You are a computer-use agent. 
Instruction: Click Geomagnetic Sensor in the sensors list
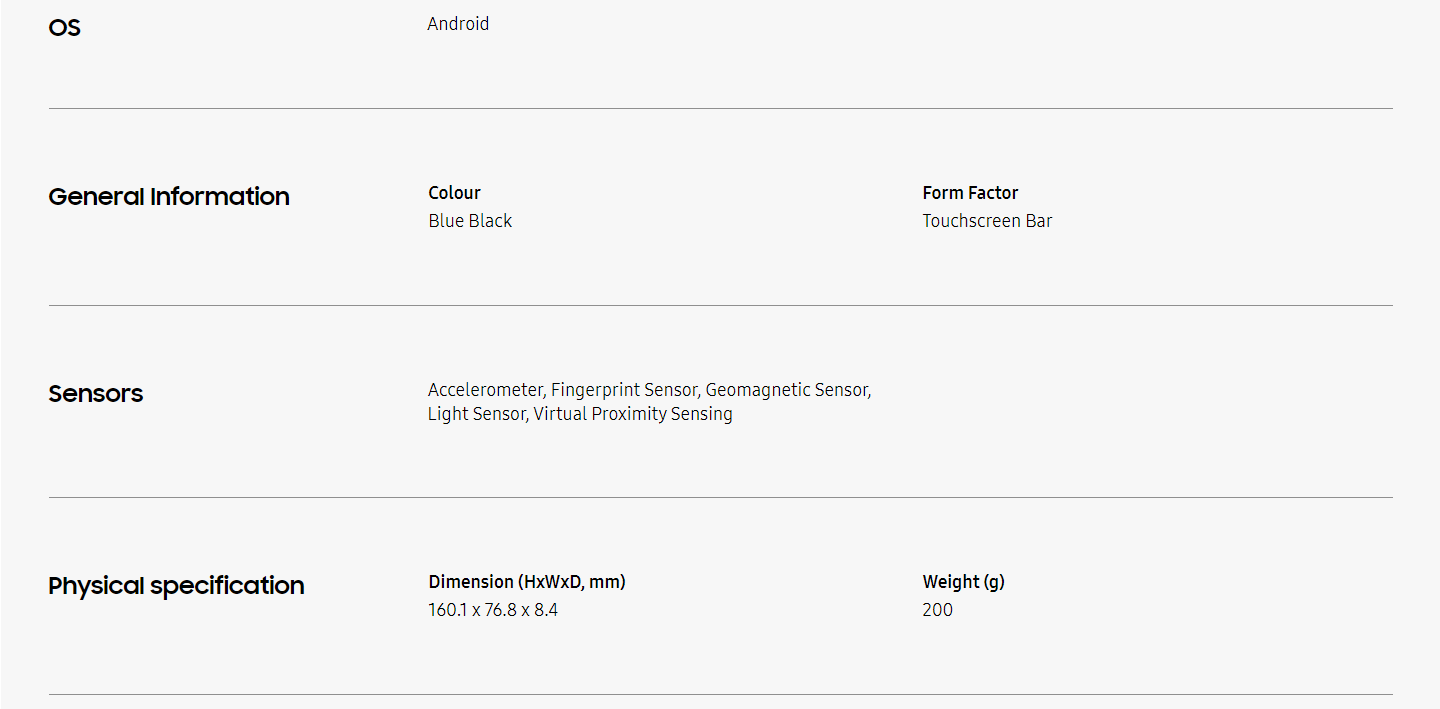tap(787, 390)
